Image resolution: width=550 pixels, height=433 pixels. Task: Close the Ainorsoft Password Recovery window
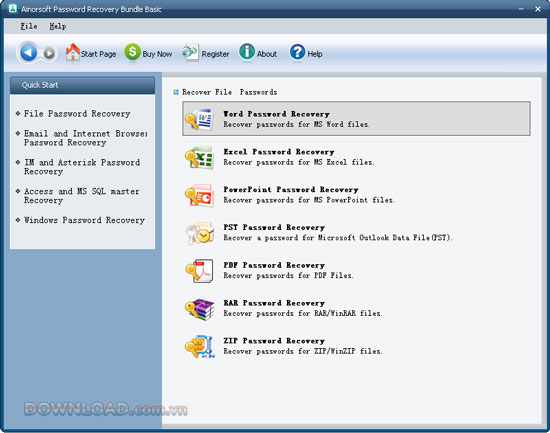(538, 9)
